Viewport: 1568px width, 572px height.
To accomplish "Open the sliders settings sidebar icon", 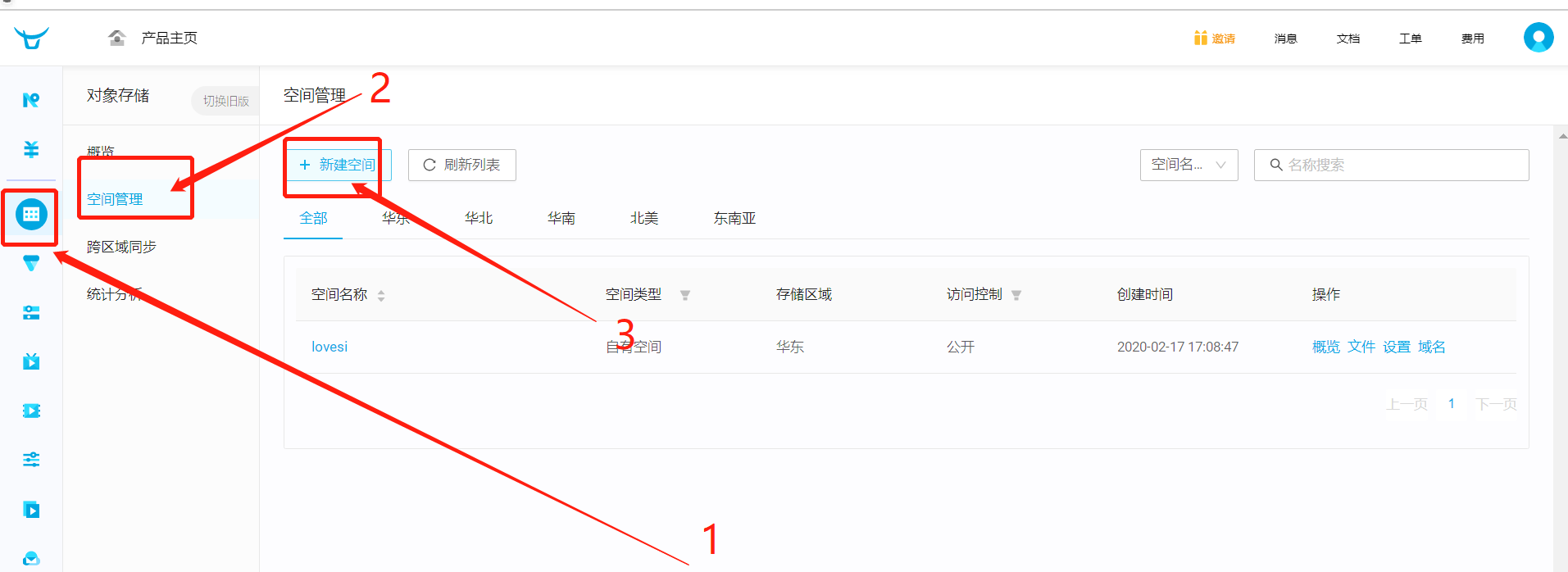I will 31,459.
